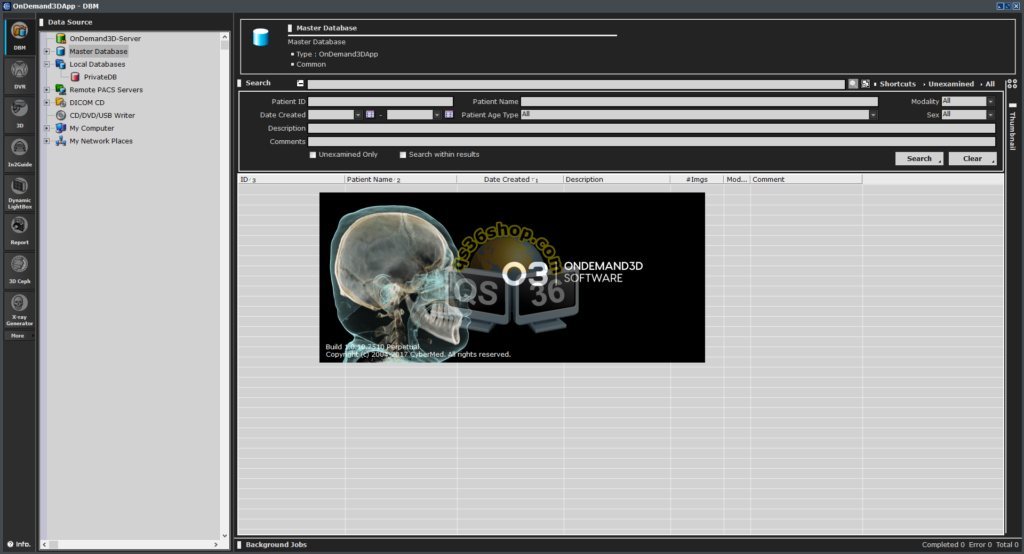Click the OnDemand3D splash image

512,278
